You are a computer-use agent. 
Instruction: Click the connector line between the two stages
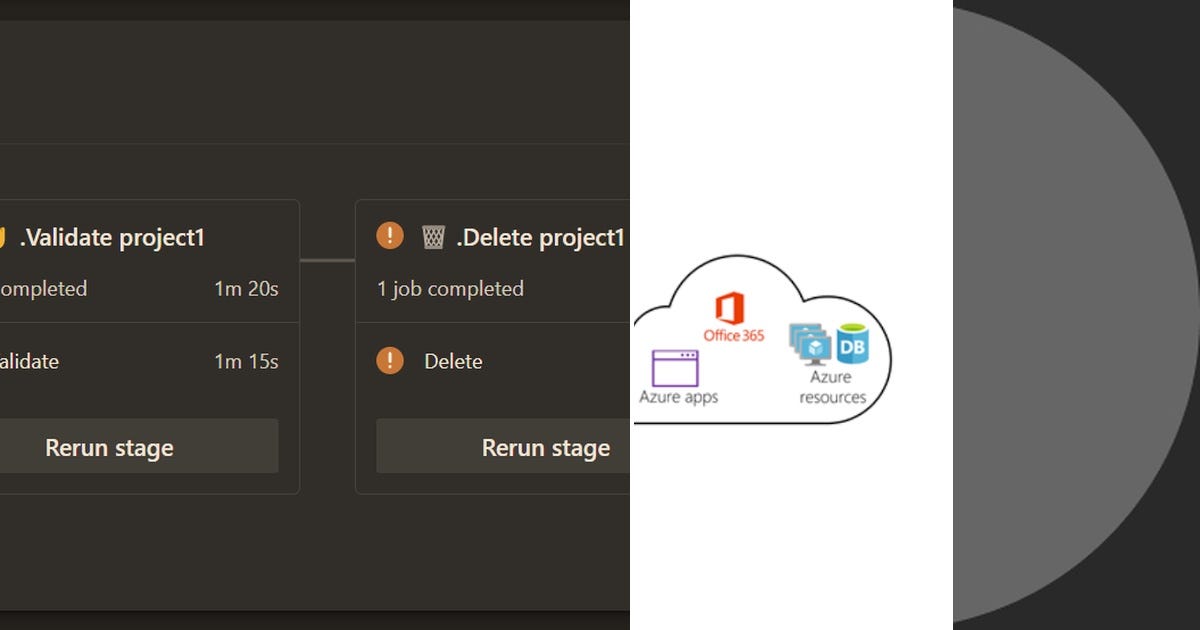[x=328, y=260]
